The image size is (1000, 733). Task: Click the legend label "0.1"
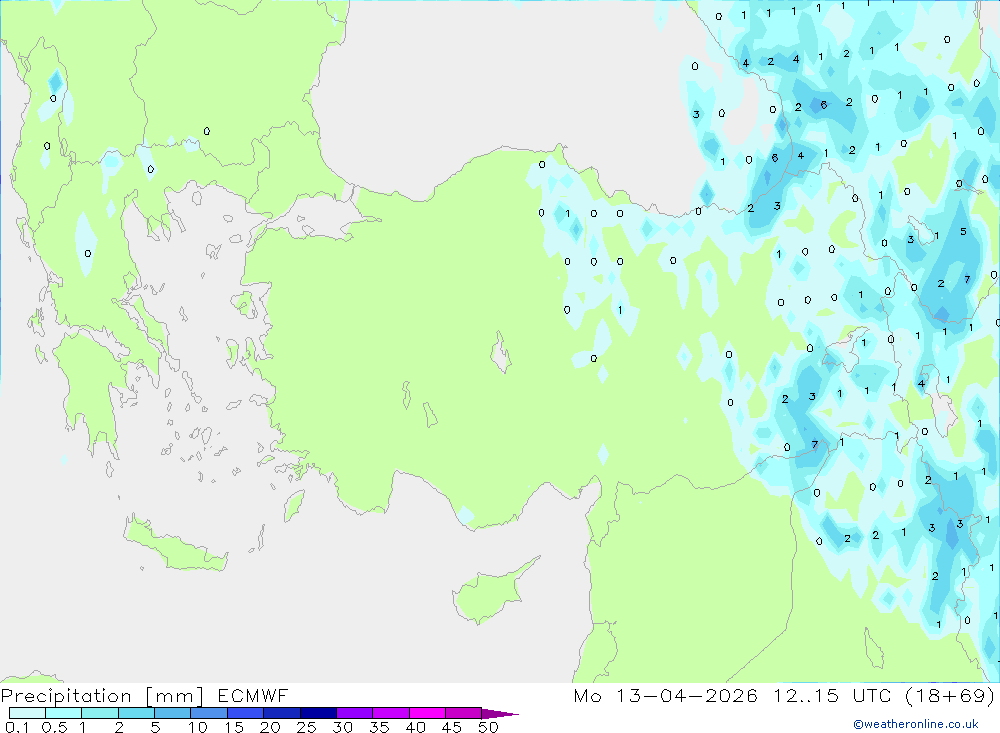17,727
